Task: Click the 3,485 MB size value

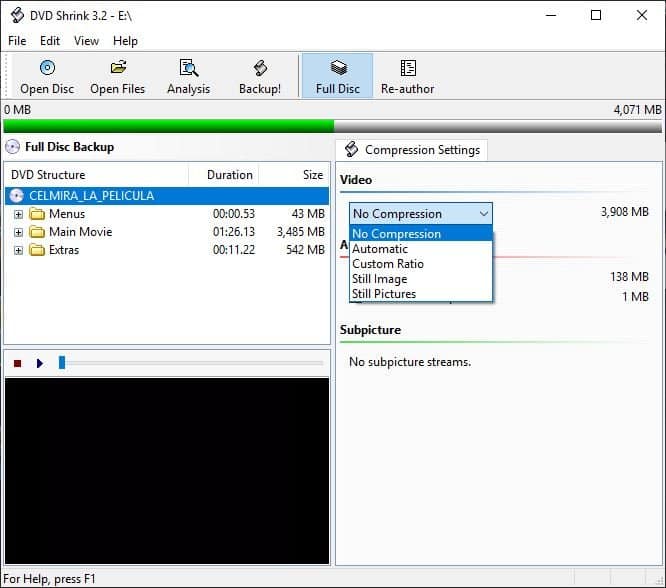Action: pyautogui.click(x=301, y=232)
